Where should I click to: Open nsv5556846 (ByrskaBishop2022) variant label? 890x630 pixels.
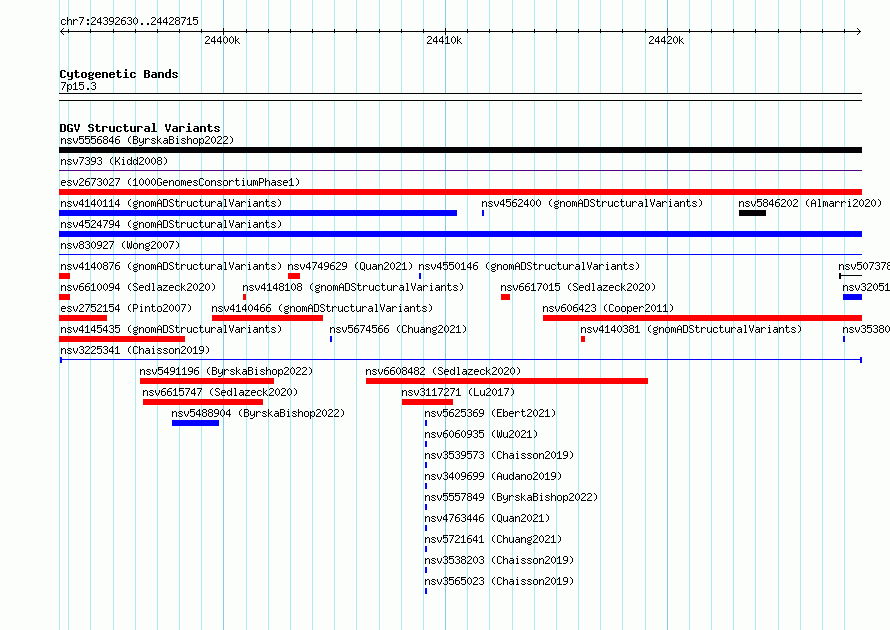click(147, 140)
